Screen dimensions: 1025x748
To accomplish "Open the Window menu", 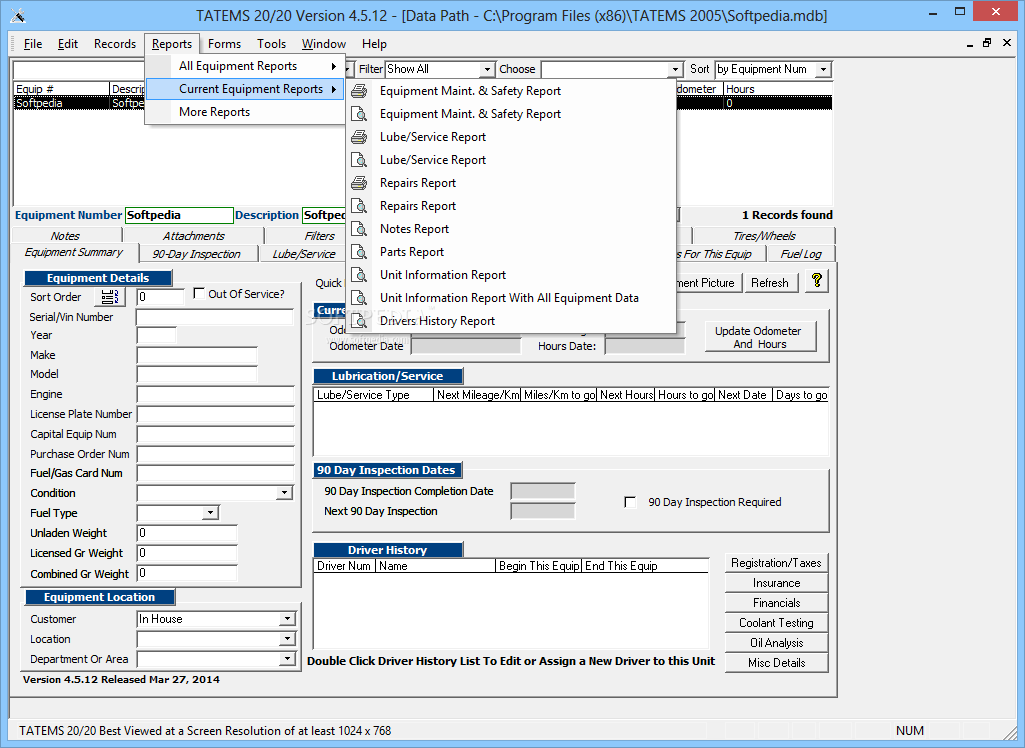I will [324, 44].
